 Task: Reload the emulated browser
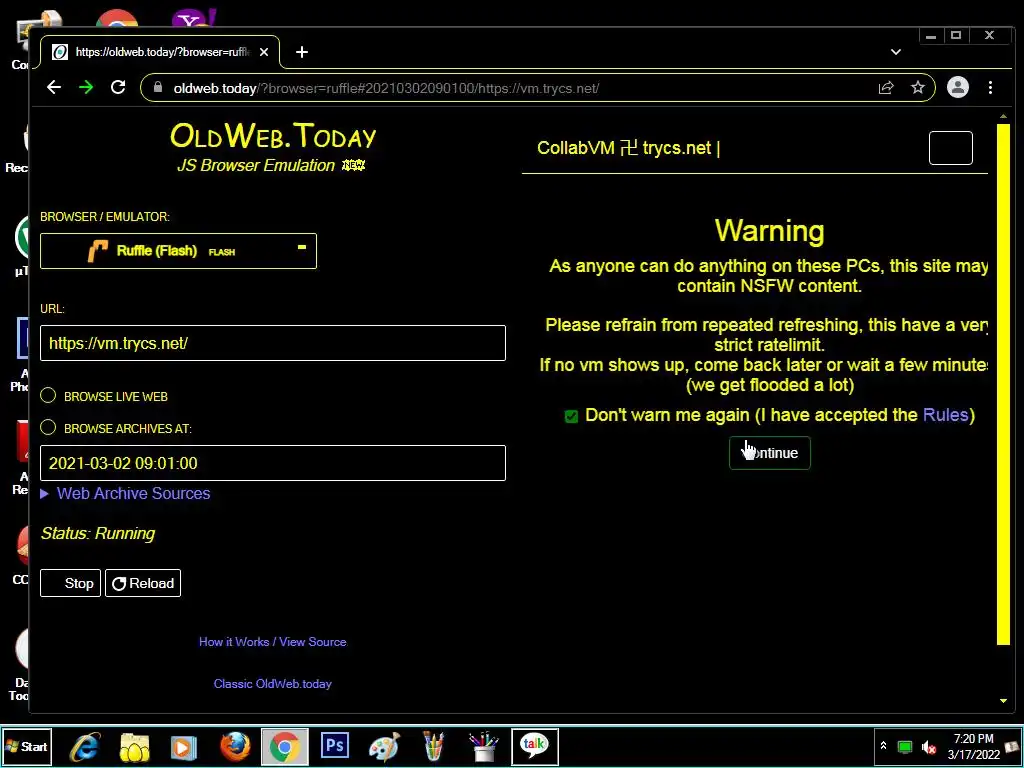(143, 583)
